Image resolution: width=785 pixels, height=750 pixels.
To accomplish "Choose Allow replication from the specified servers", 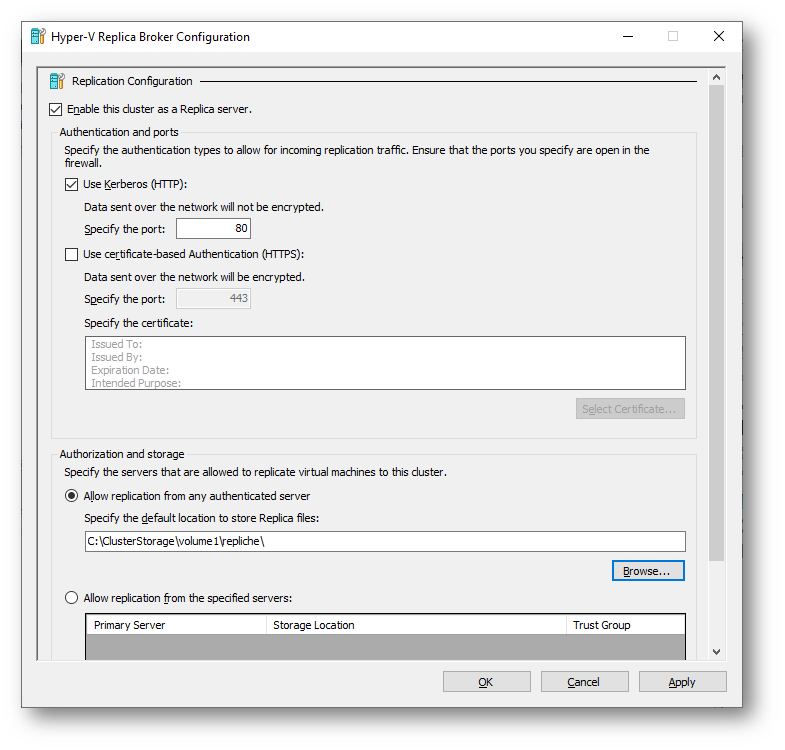I will tap(72, 598).
